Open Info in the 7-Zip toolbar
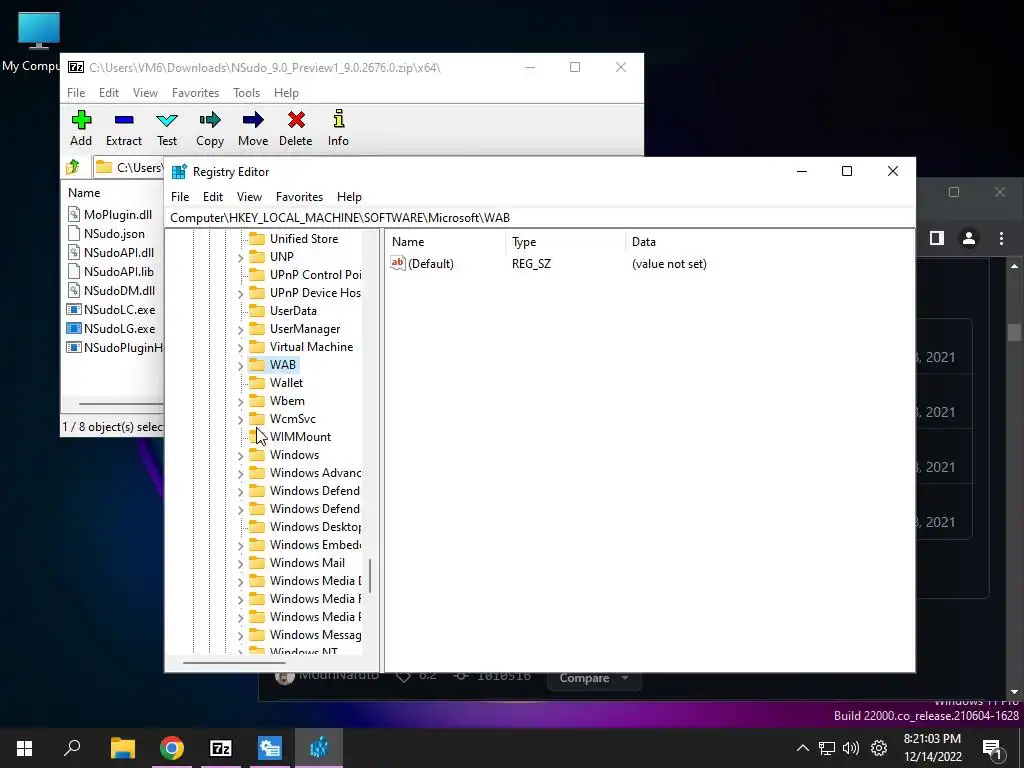The image size is (1024, 768). click(x=338, y=128)
